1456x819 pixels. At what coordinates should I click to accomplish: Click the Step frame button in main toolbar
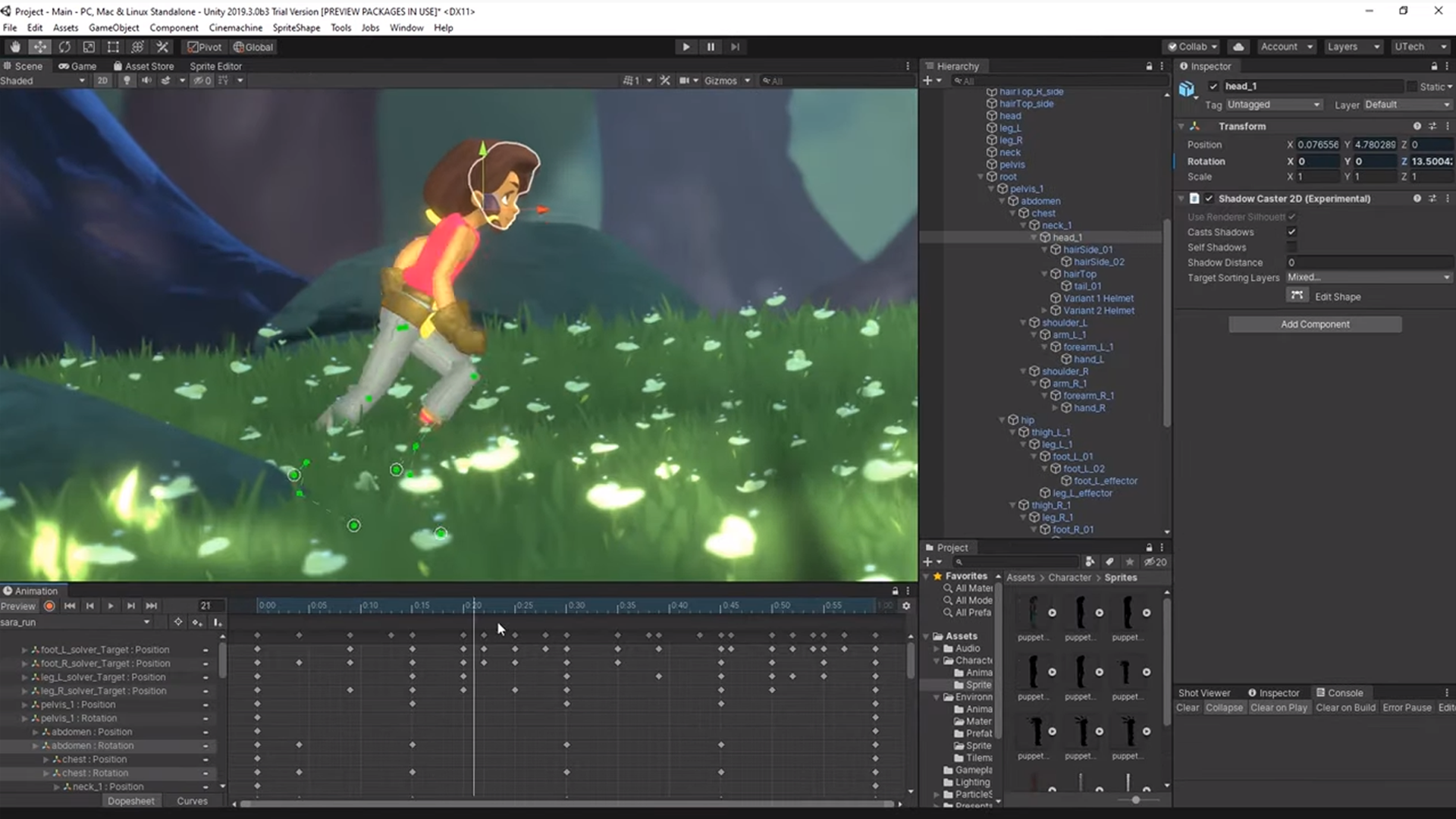(735, 47)
